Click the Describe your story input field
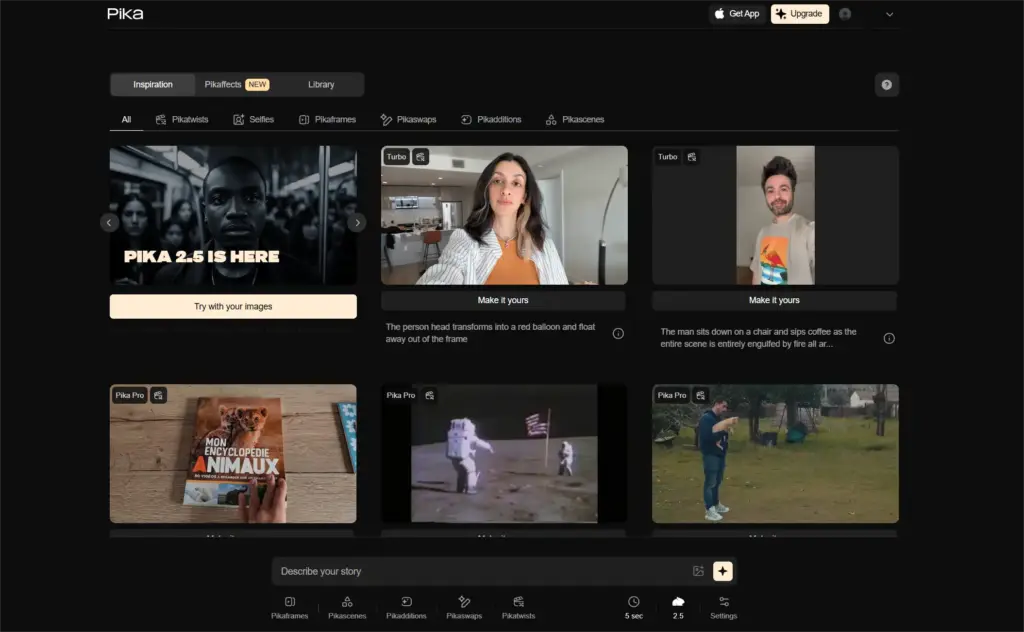This screenshot has width=1024, height=632. point(480,571)
